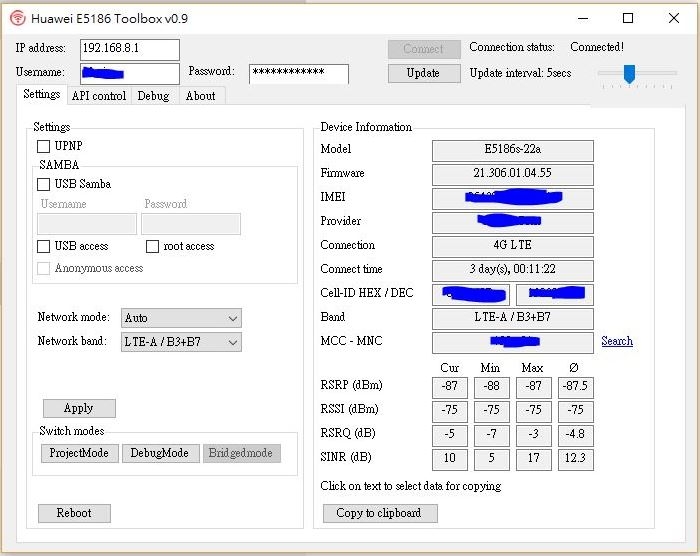Click the IMEI value field

click(512, 199)
